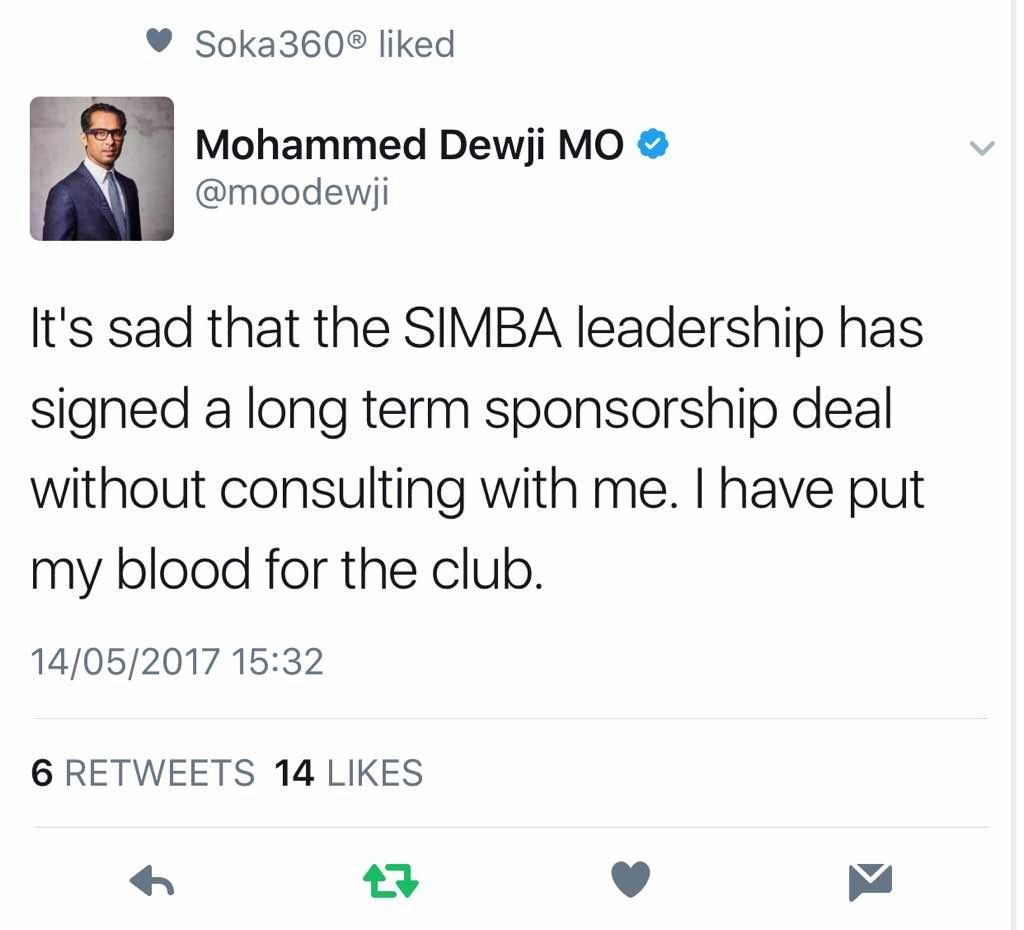Viewport: 1024px width, 930px height.
Task: Undo the green retweet icon
Action: (x=390, y=880)
